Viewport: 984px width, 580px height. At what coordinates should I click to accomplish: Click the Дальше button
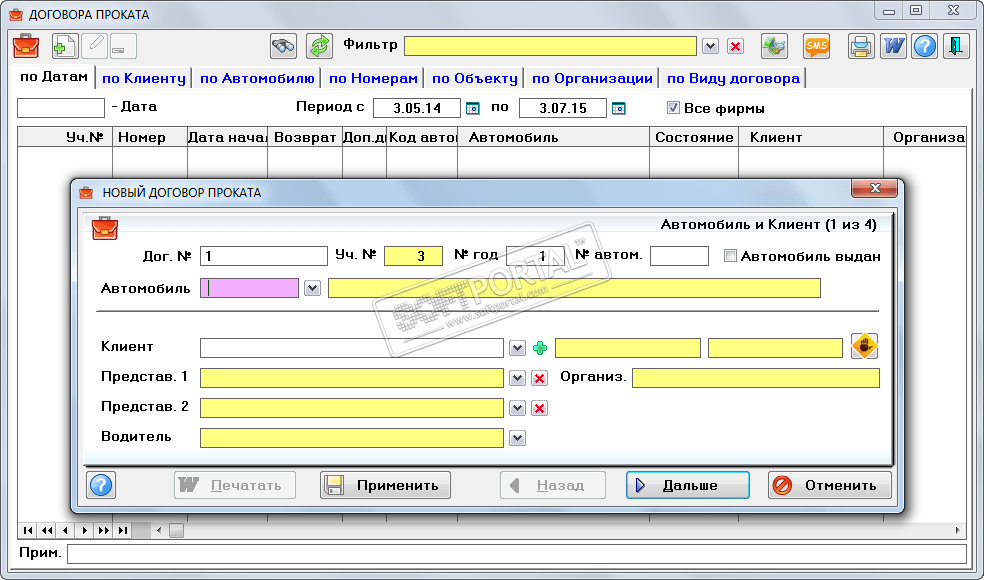pos(688,485)
